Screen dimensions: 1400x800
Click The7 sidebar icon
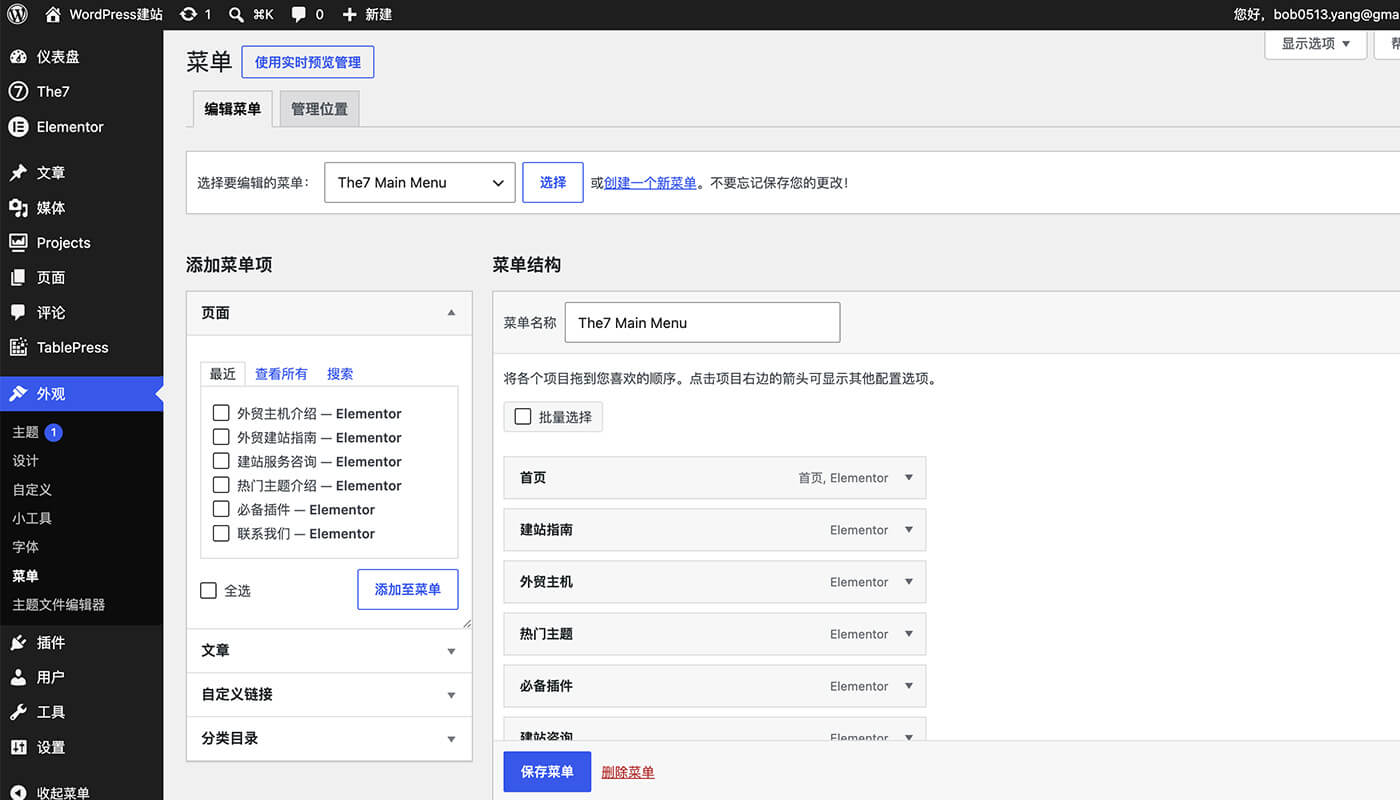[x=18, y=91]
